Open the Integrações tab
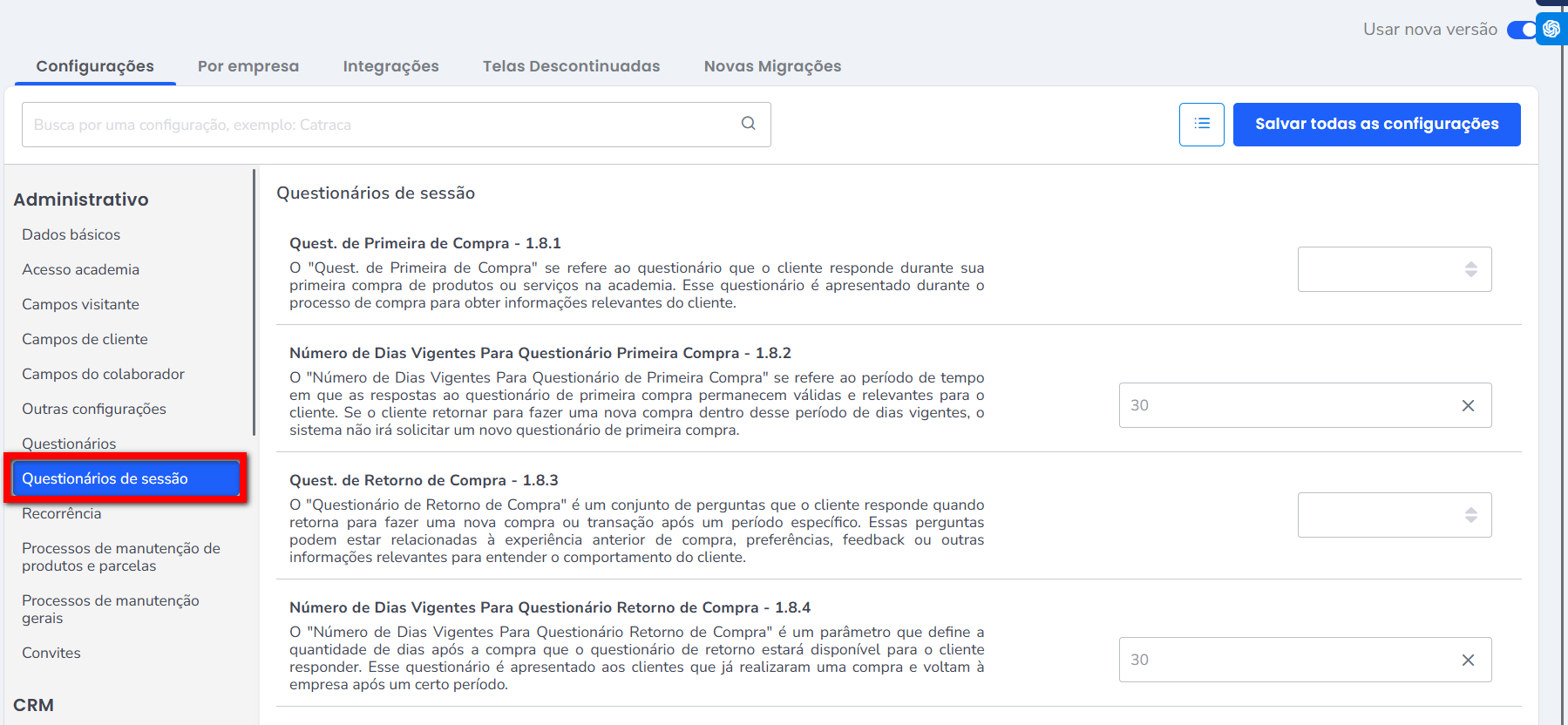Image resolution: width=1568 pixels, height=725 pixels. tap(390, 66)
